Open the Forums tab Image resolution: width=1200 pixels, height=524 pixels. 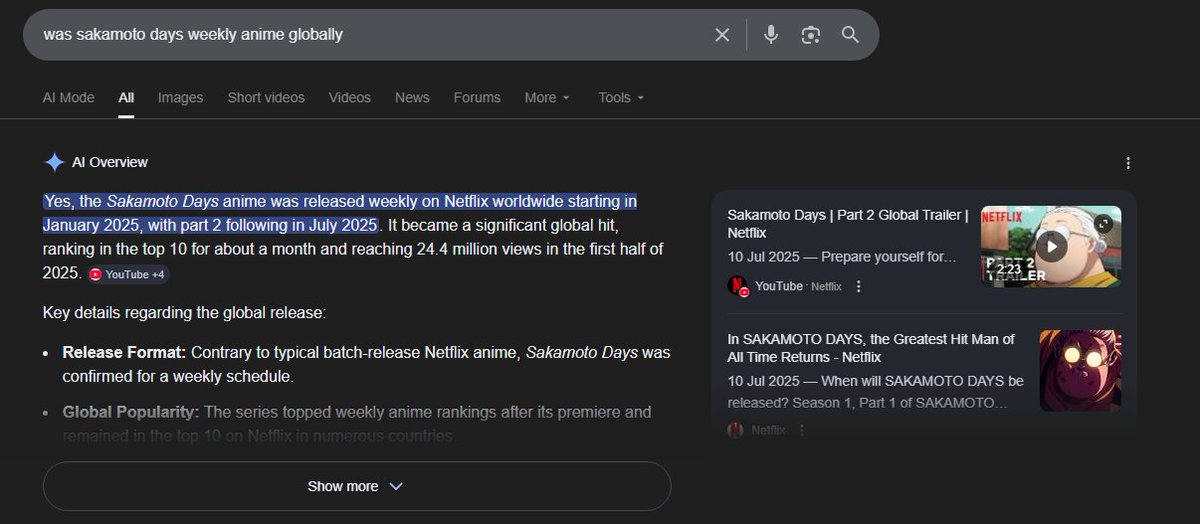click(x=477, y=97)
